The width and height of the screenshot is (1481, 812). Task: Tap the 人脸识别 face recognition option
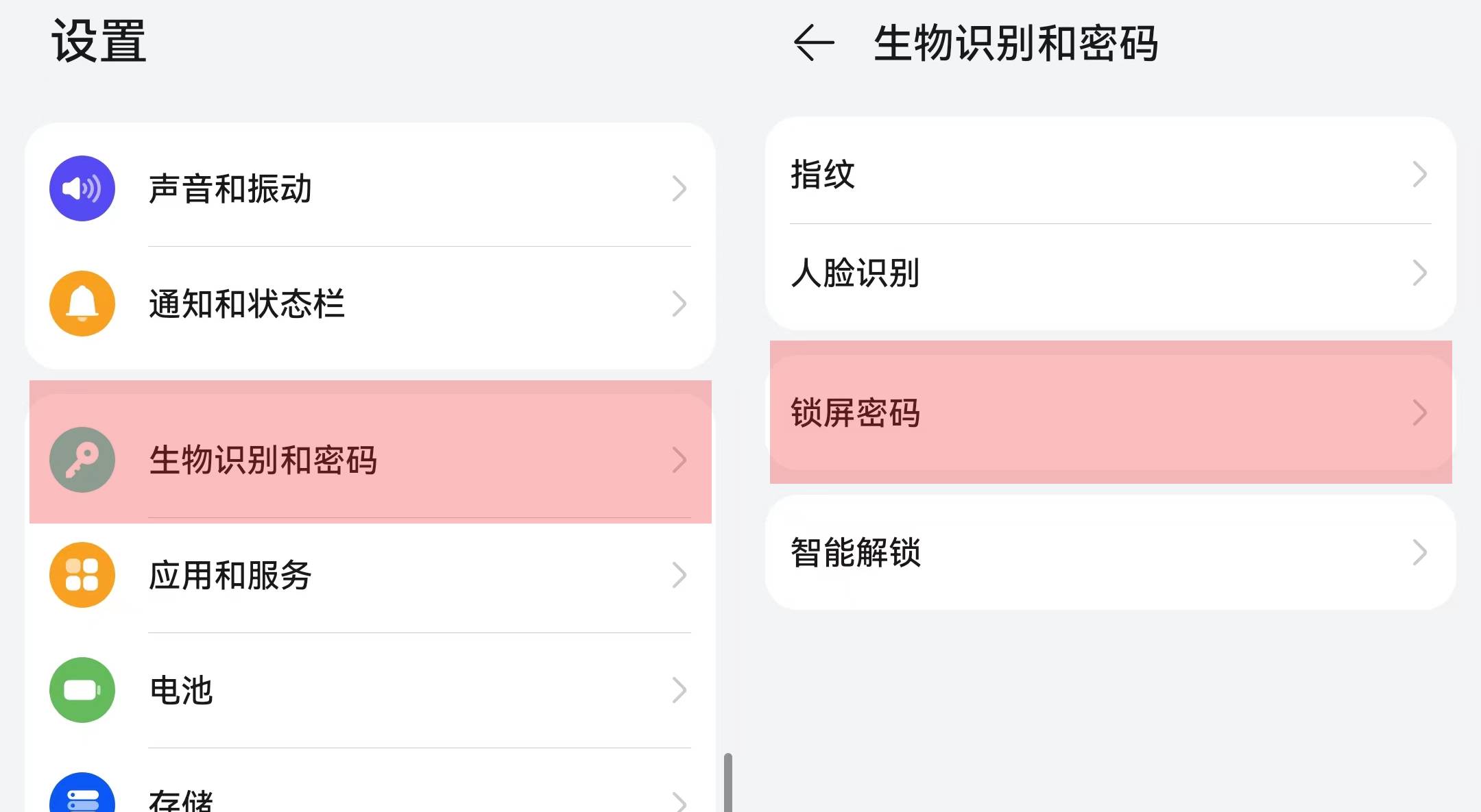tap(855, 273)
